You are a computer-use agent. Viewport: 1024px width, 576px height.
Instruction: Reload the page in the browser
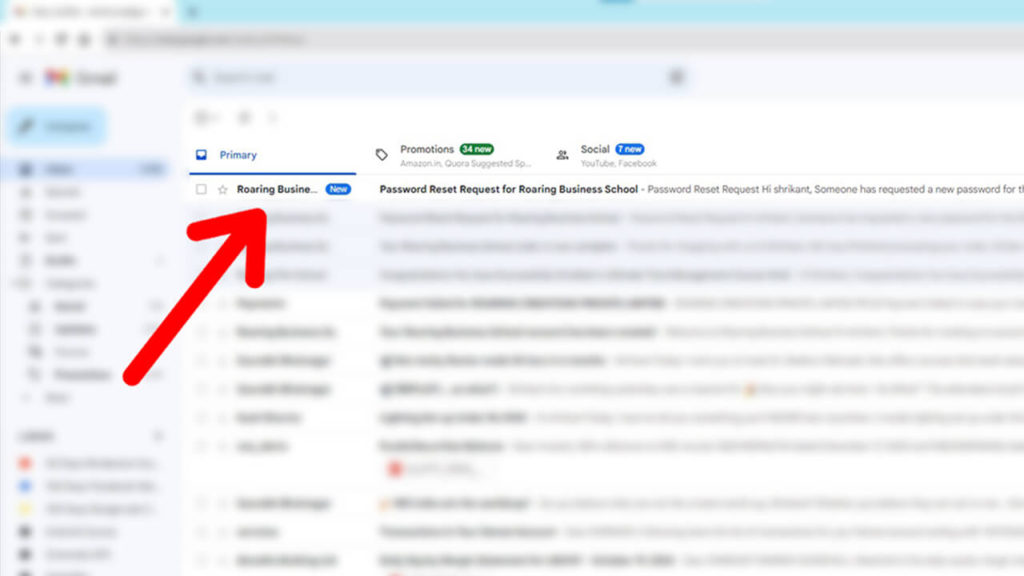pyautogui.click(x=61, y=40)
